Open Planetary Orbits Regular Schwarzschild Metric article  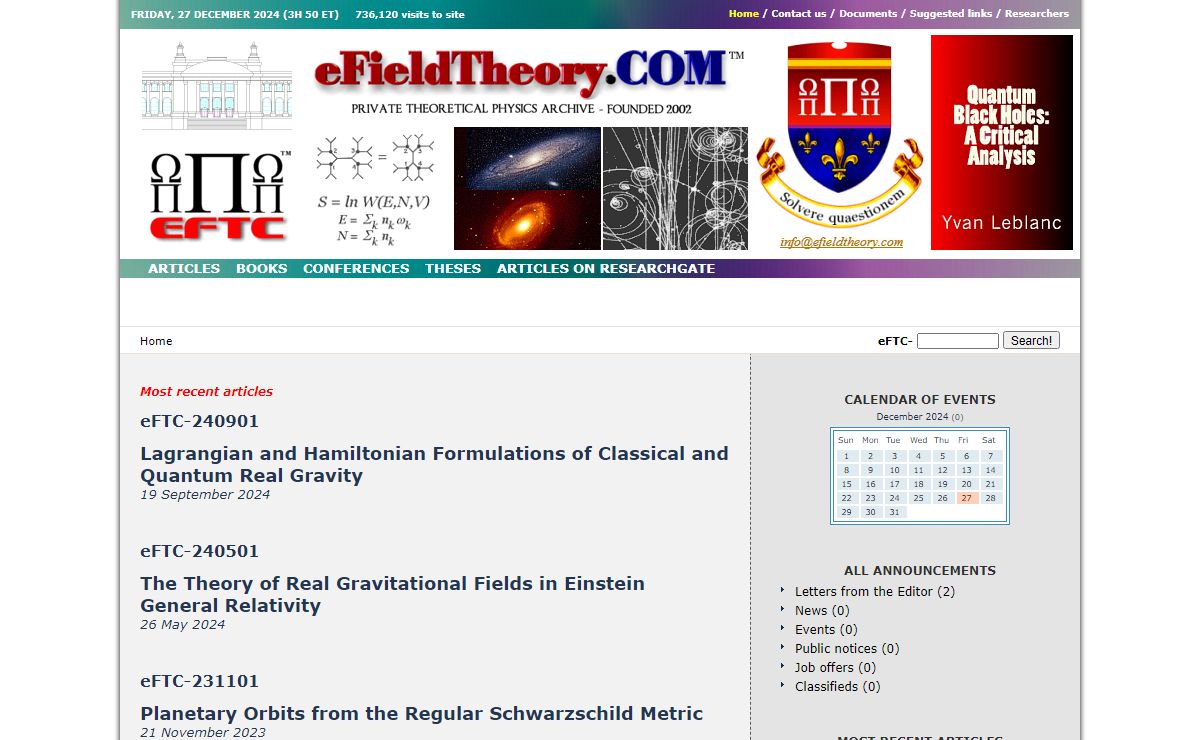click(421, 714)
